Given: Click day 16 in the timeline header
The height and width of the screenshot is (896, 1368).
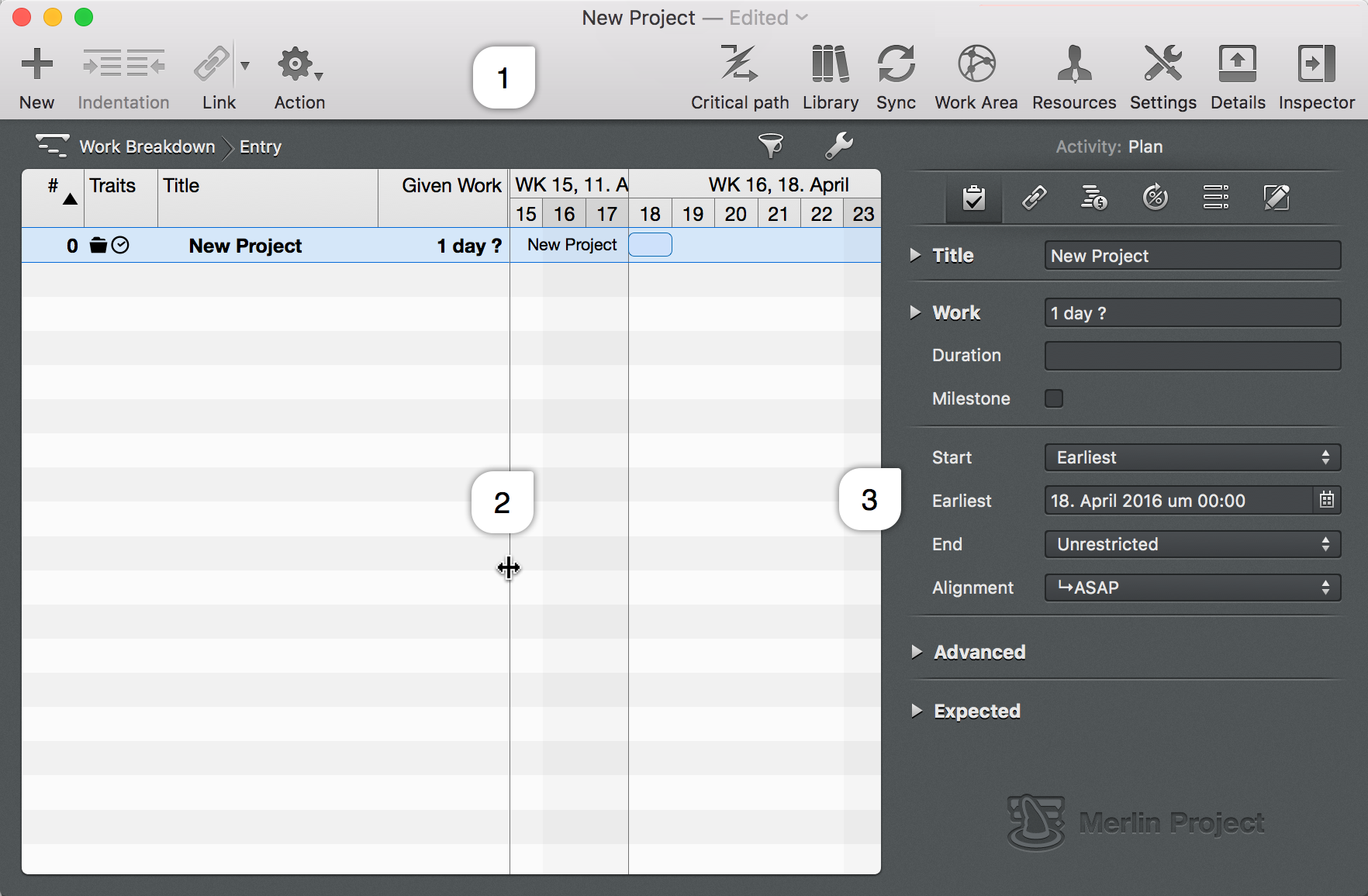Looking at the screenshot, I should click(564, 214).
